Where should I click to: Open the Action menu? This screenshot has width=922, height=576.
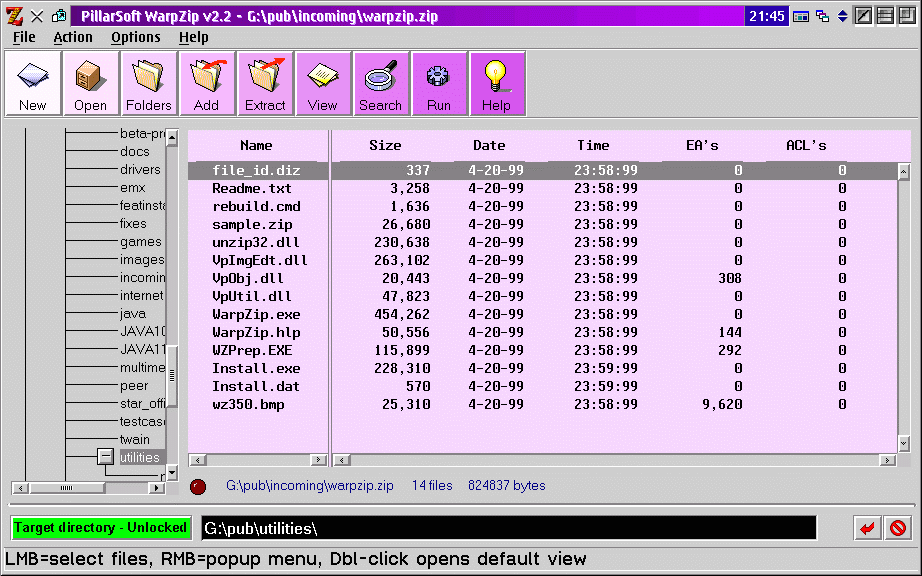coord(73,37)
